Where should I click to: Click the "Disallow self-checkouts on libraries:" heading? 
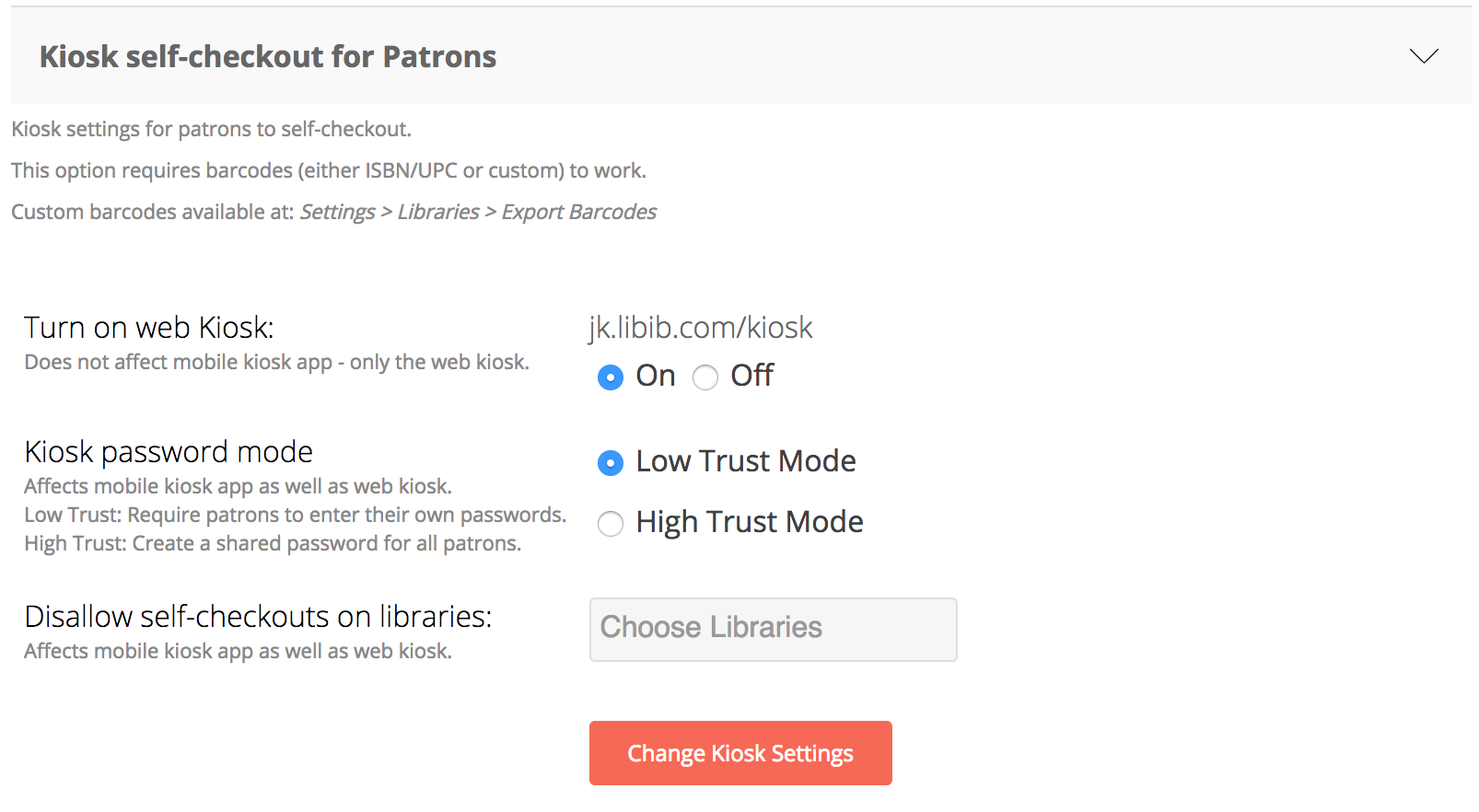[x=258, y=617]
